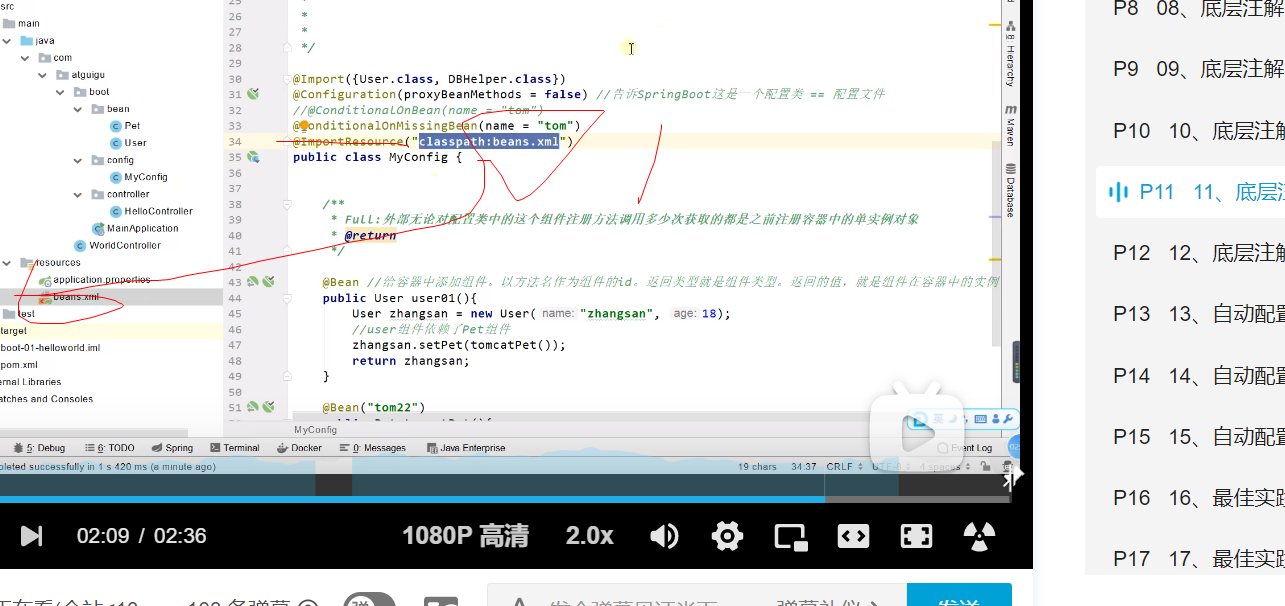Open the 1080P 高清 quality menu
The height and width of the screenshot is (606, 1285).
tap(465, 536)
